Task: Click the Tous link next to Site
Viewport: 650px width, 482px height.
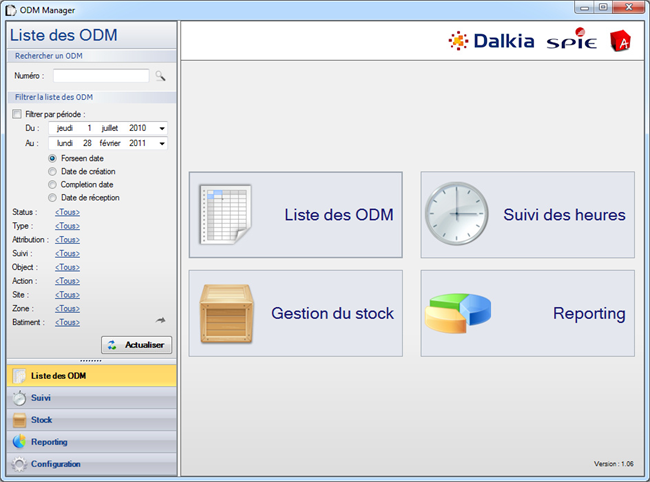Action: [67, 295]
